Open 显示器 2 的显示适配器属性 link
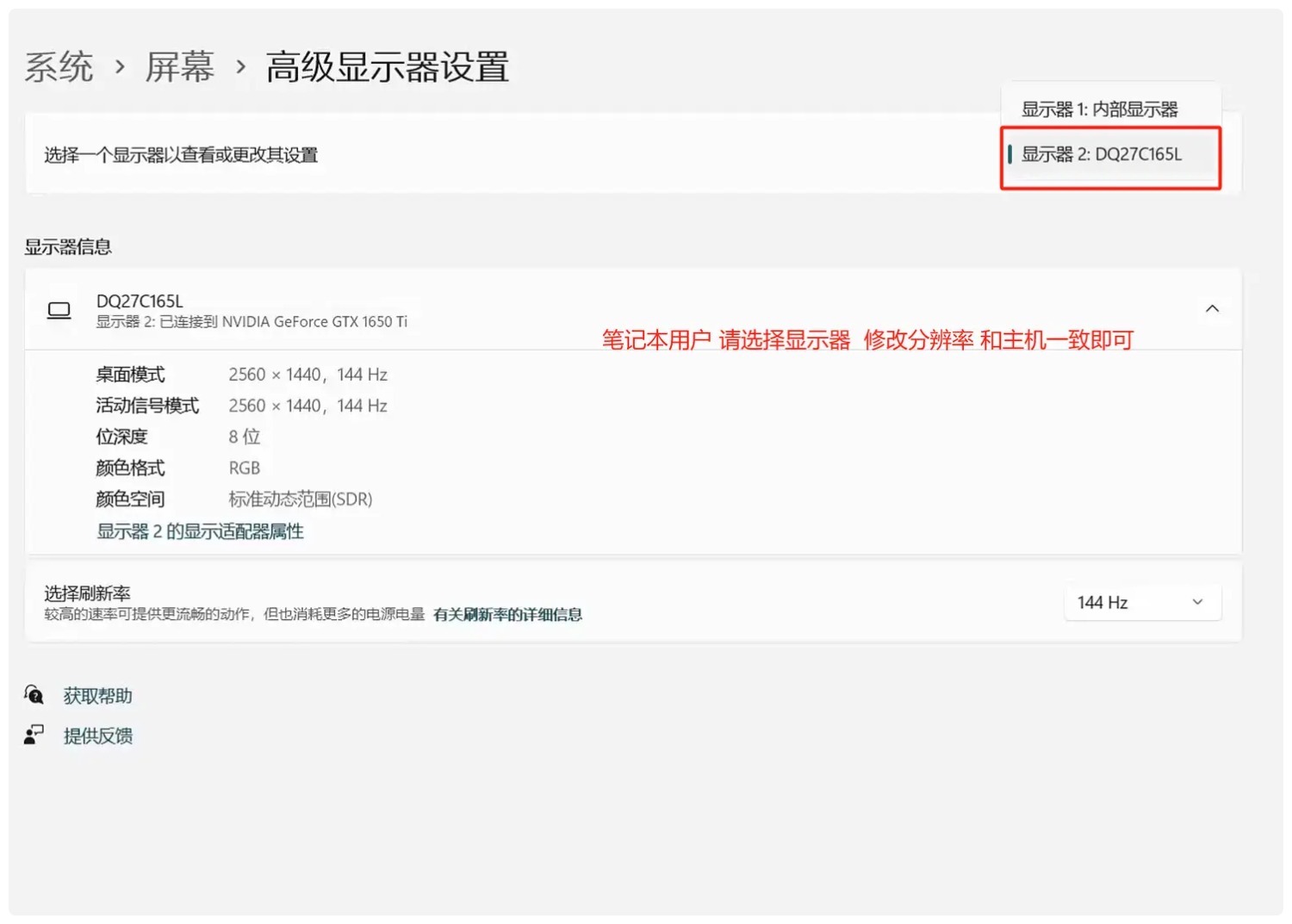 pyautogui.click(x=200, y=531)
